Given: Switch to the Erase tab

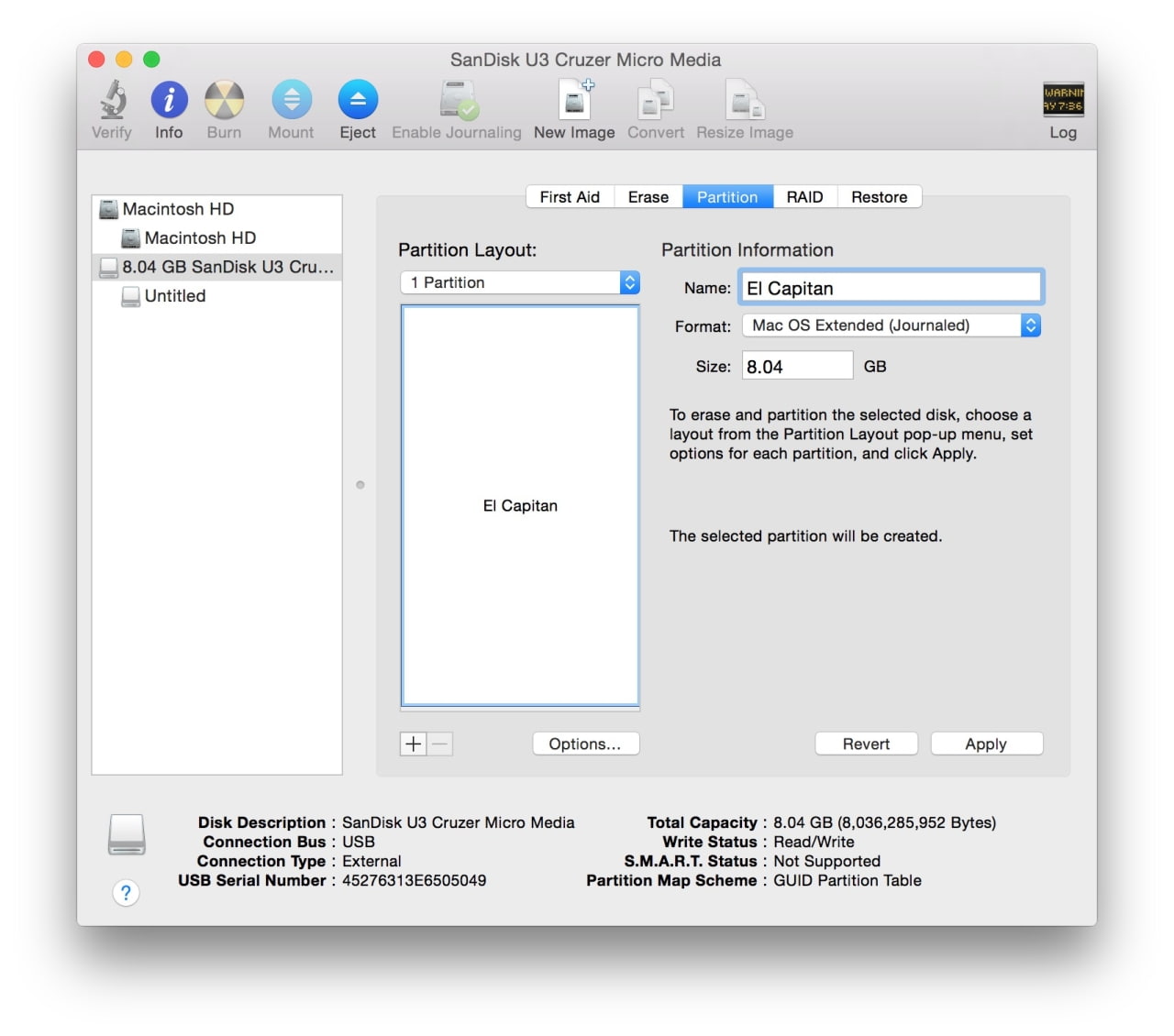Looking at the screenshot, I should tap(648, 197).
